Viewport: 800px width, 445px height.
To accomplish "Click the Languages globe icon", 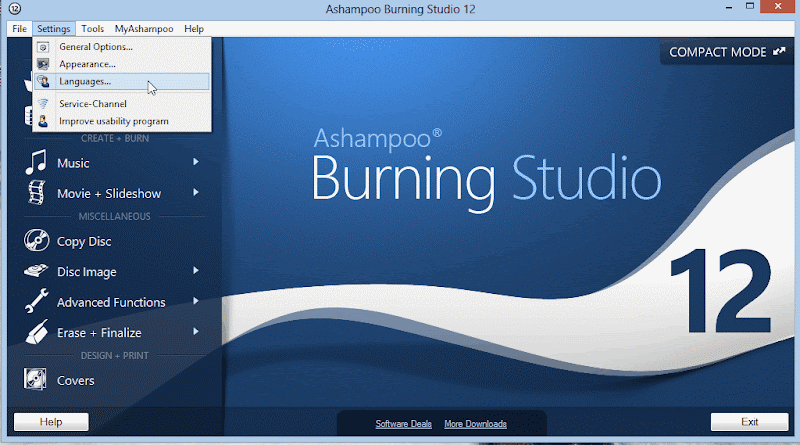I will tap(43, 82).
